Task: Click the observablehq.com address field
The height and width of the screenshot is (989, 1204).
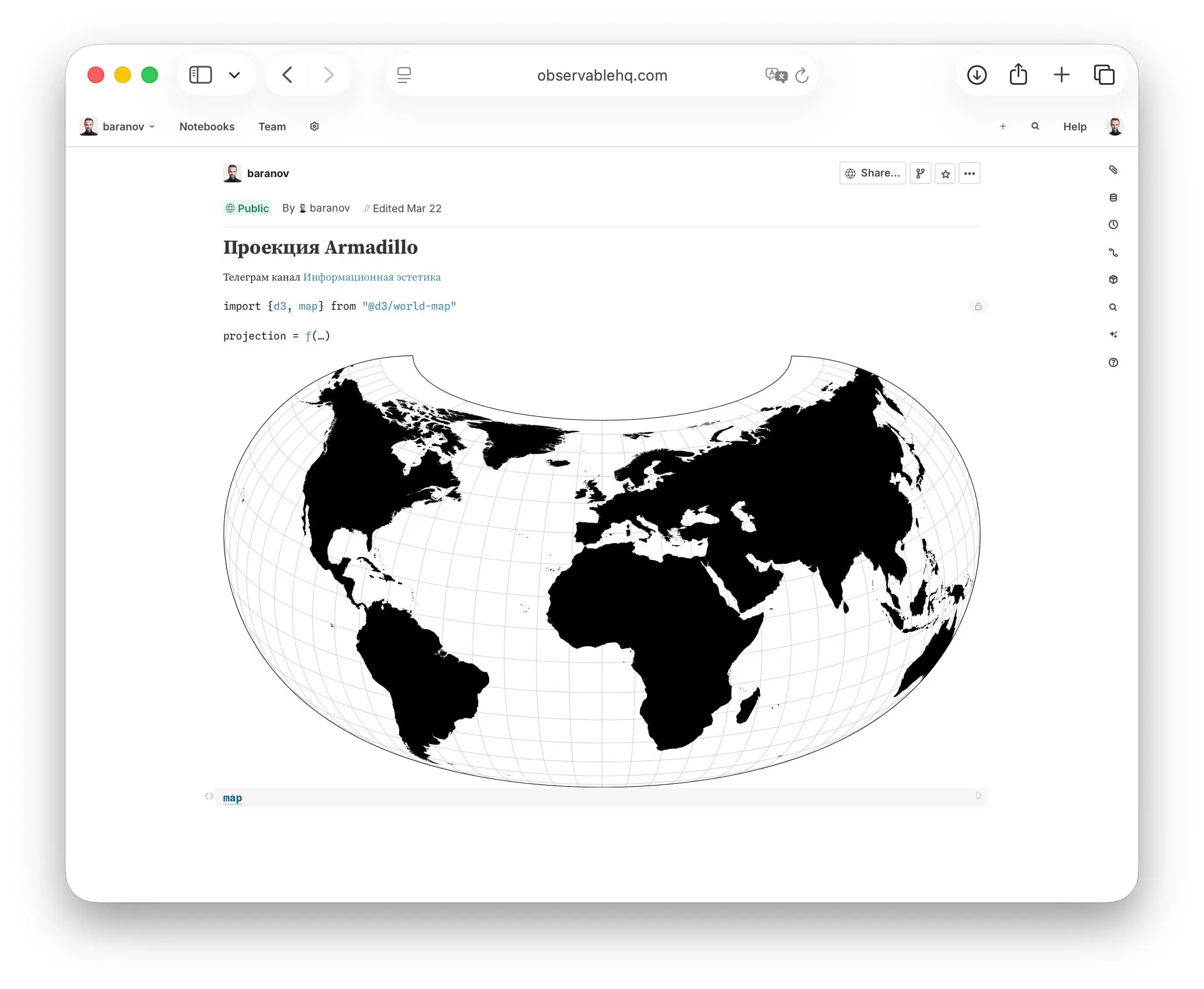Action: [x=602, y=75]
